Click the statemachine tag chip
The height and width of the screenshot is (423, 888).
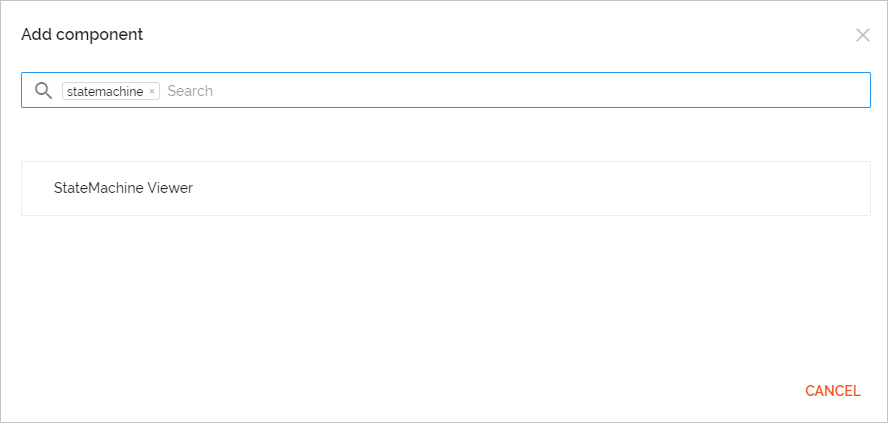105,91
